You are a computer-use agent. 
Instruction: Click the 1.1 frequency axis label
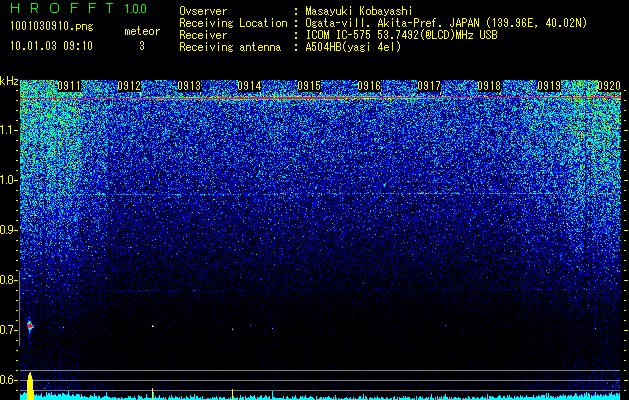9,130
